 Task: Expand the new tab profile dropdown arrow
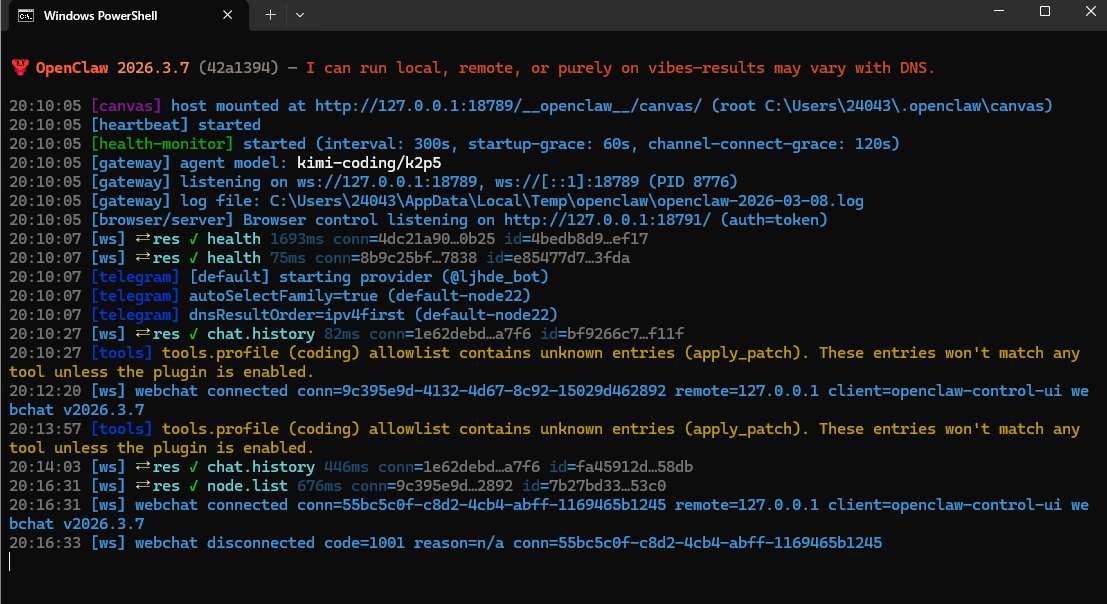click(300, 15)
